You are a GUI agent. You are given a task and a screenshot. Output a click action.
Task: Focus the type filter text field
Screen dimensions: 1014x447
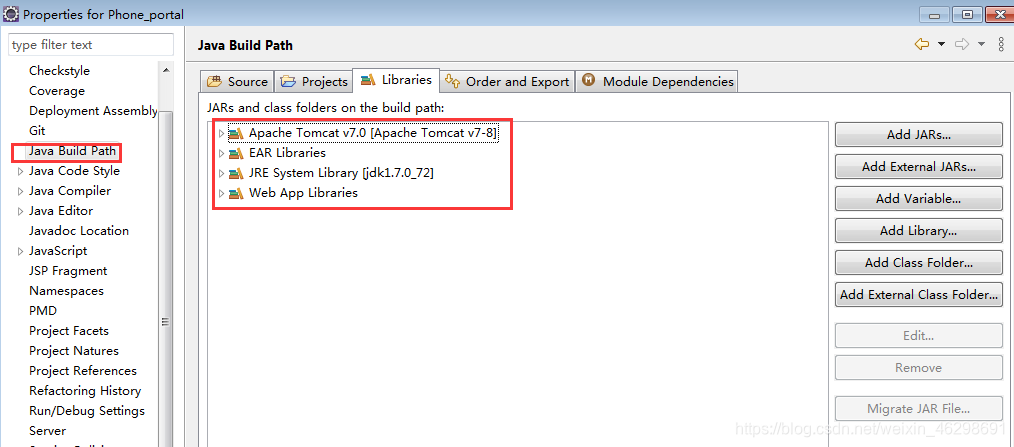click(x=91, y=45)
